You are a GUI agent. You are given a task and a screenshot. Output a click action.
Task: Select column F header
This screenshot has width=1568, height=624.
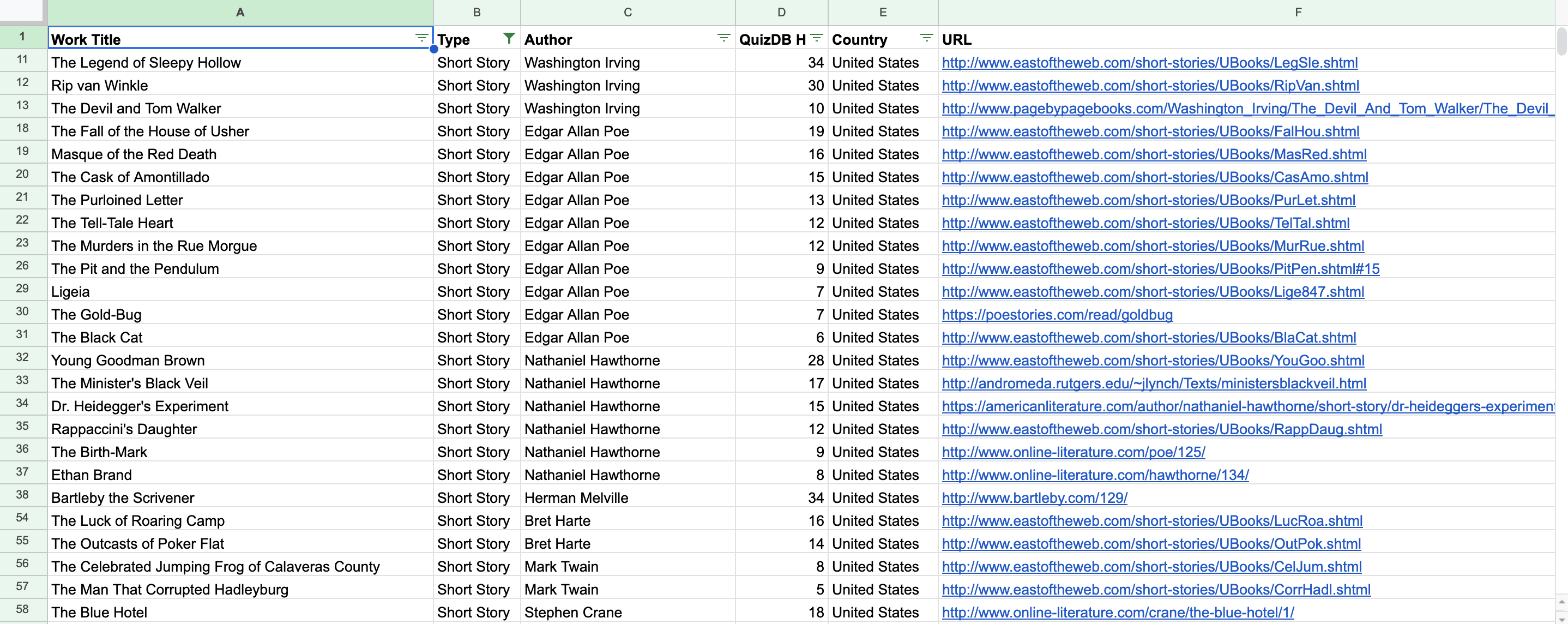1298,11
